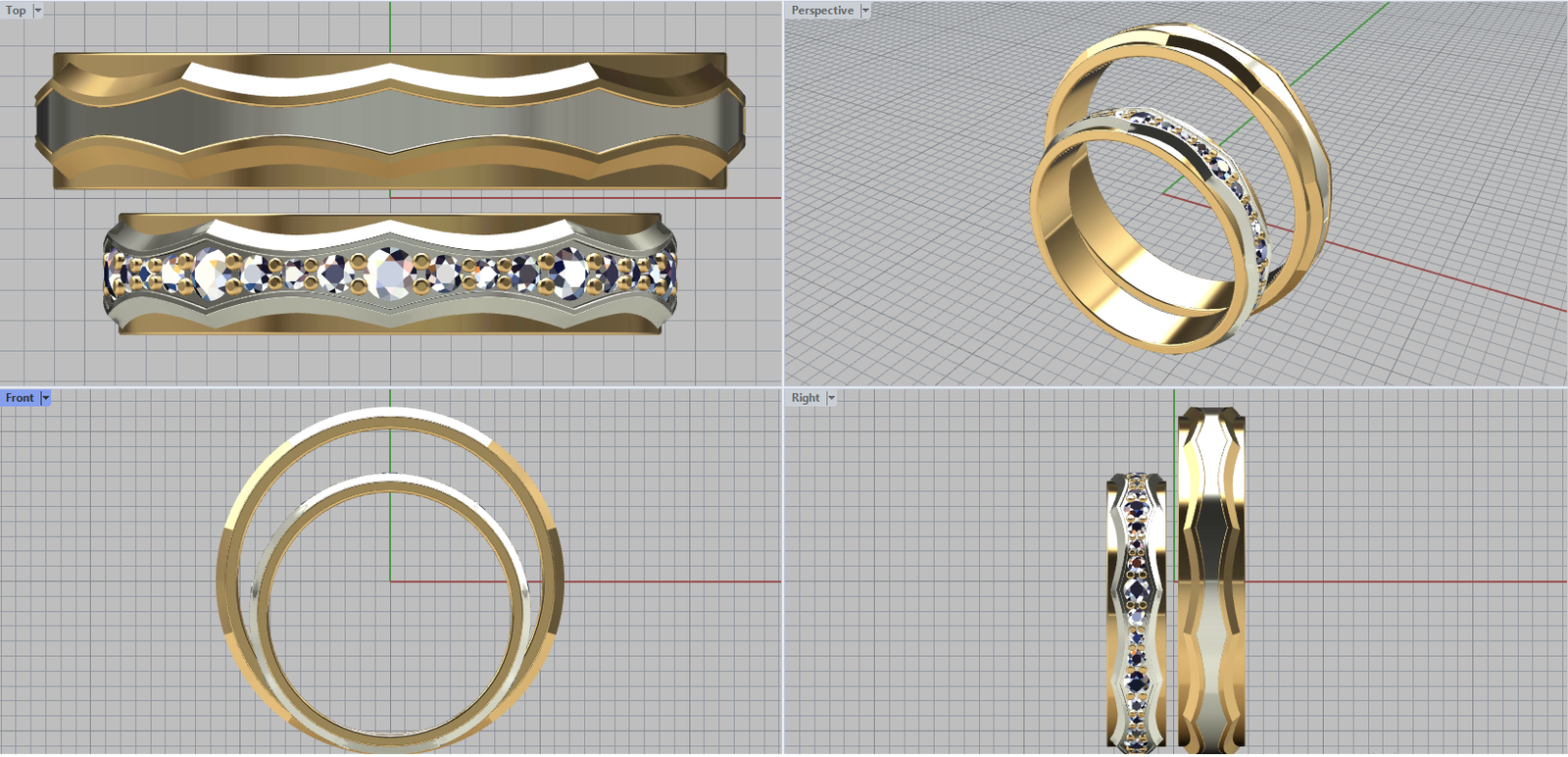Expand the Right viewport menu arrow

point(831,398)
